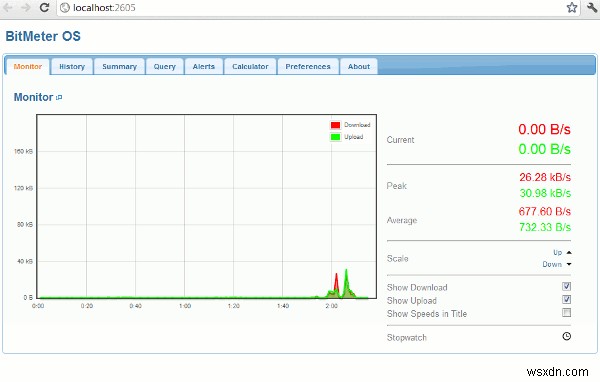Viewport: 600px width, 382px height.
Task: Select the Monitor tab
Action: (28, 67)
